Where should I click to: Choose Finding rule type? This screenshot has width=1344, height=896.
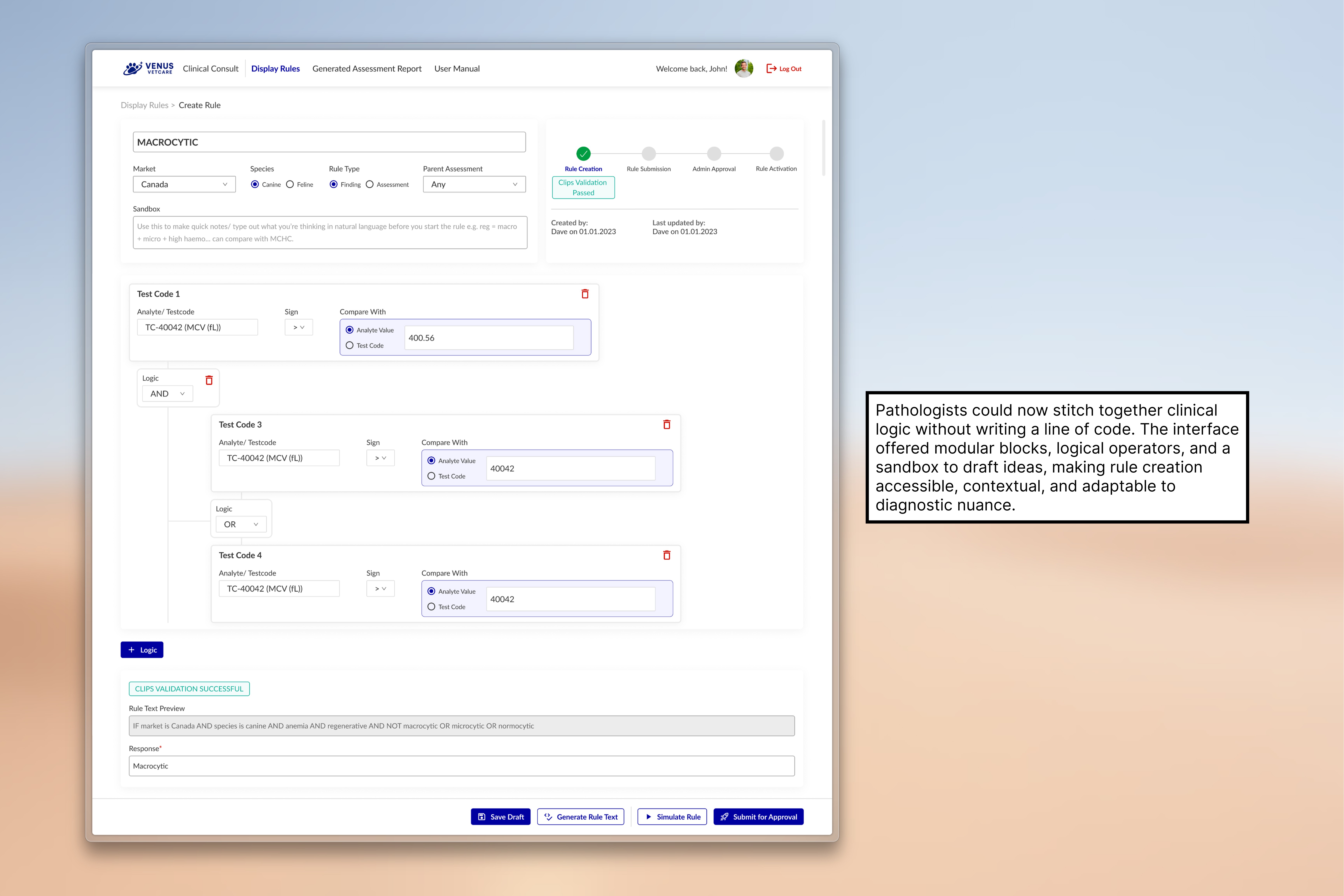point(334,185)
